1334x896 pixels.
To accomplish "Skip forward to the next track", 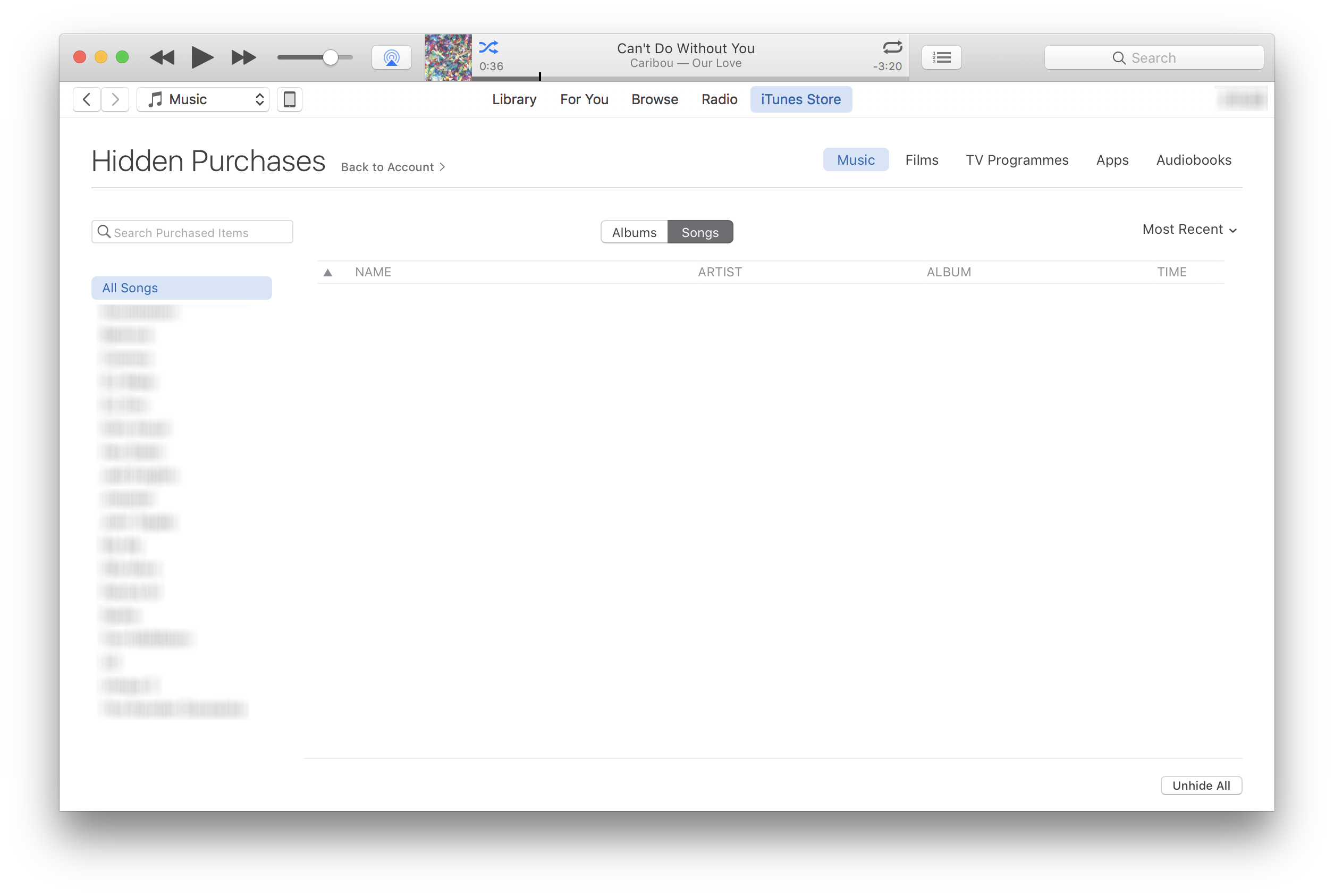I will [x=243, y=57].
